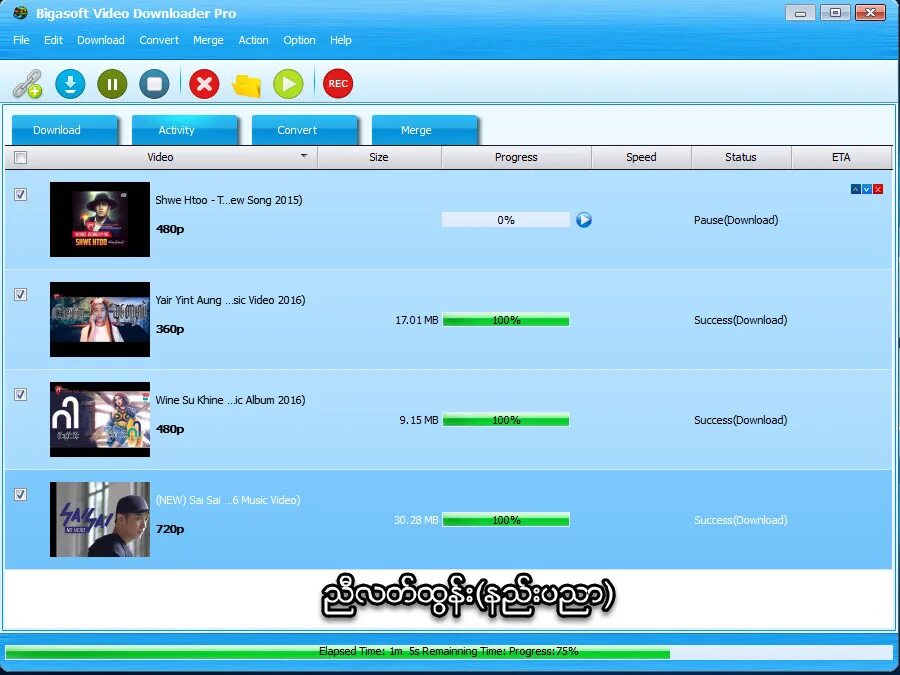This screenshot has height=675, width=900.
Task: Uncheck the Wine Su Khine video checkbox
Action: [x=20, y=394]
